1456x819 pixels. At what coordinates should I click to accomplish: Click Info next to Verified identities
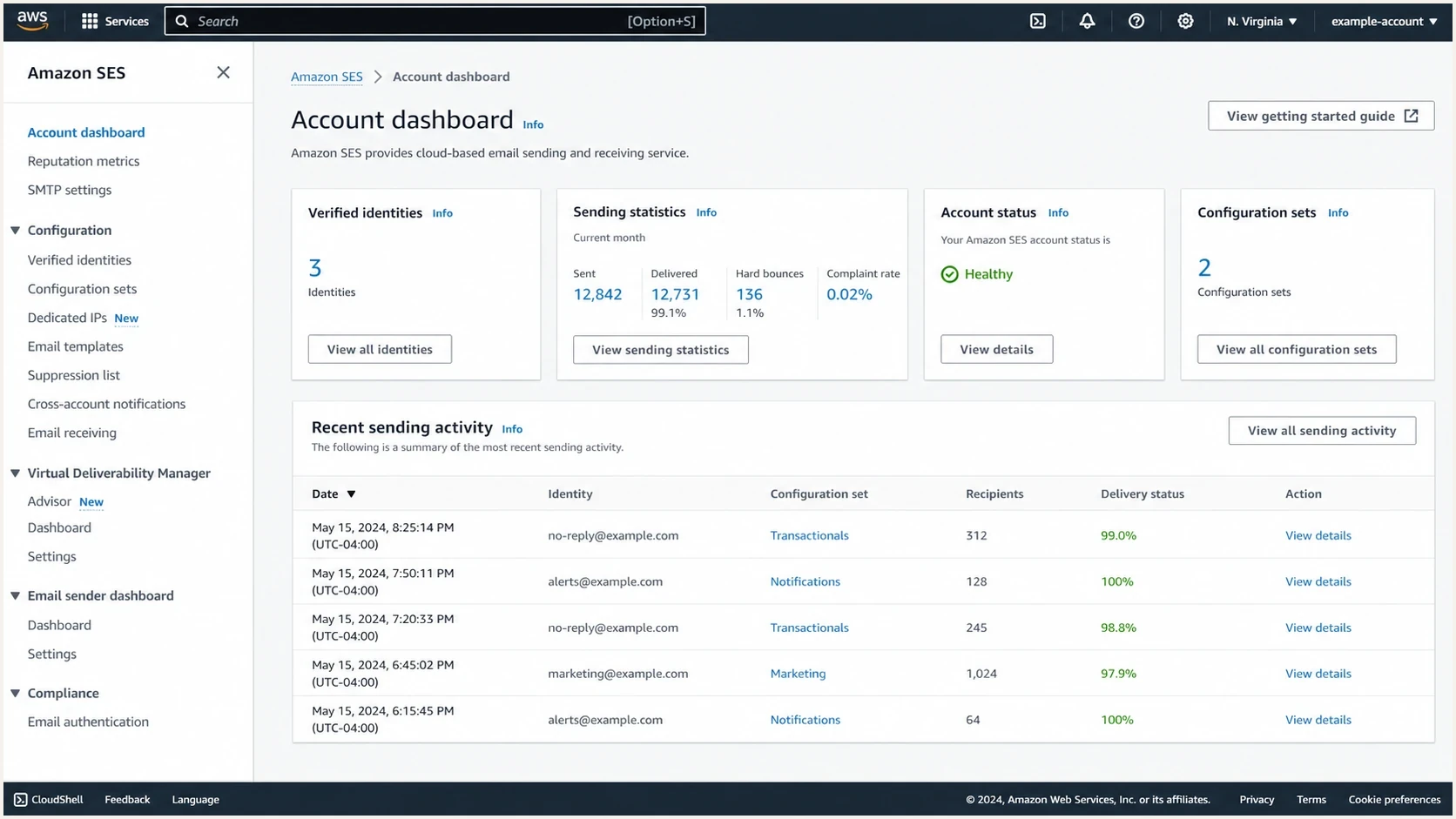pos(442,213)
